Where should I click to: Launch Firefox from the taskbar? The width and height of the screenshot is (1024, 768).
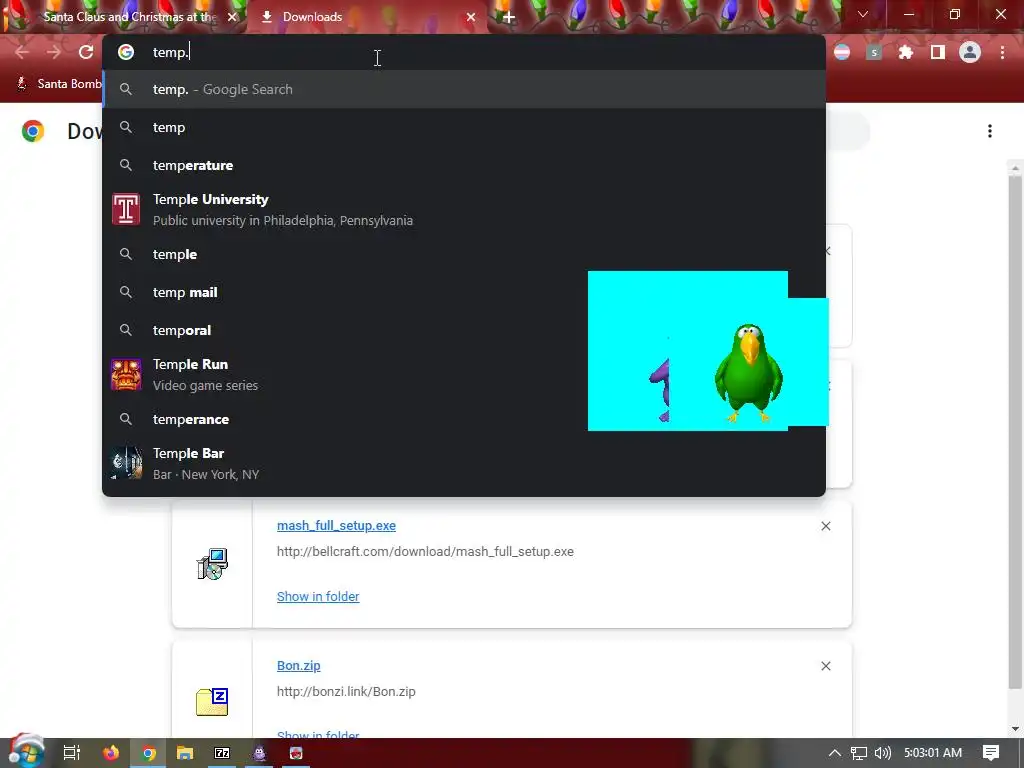click(x=111, y=753)
